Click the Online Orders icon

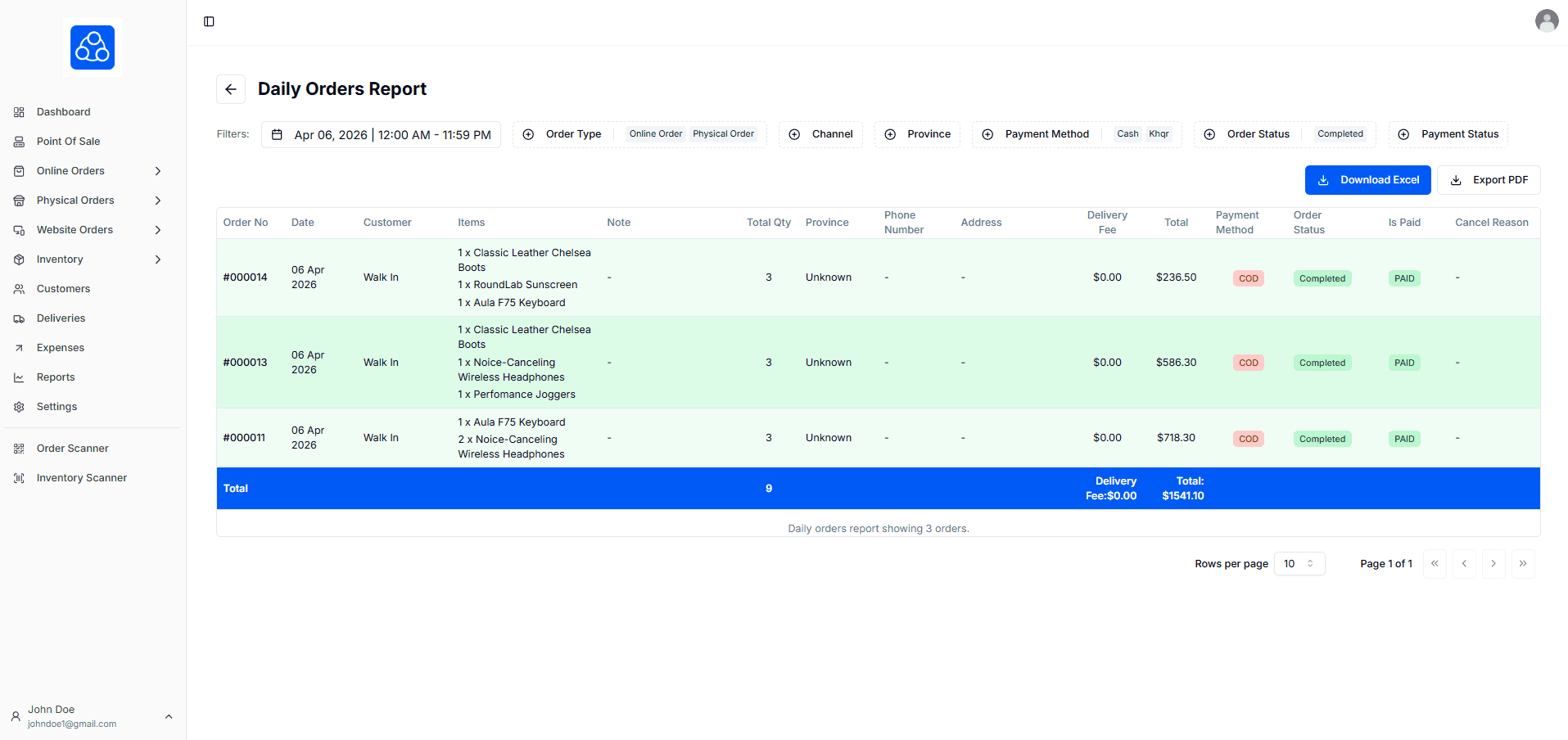point(19,171)
